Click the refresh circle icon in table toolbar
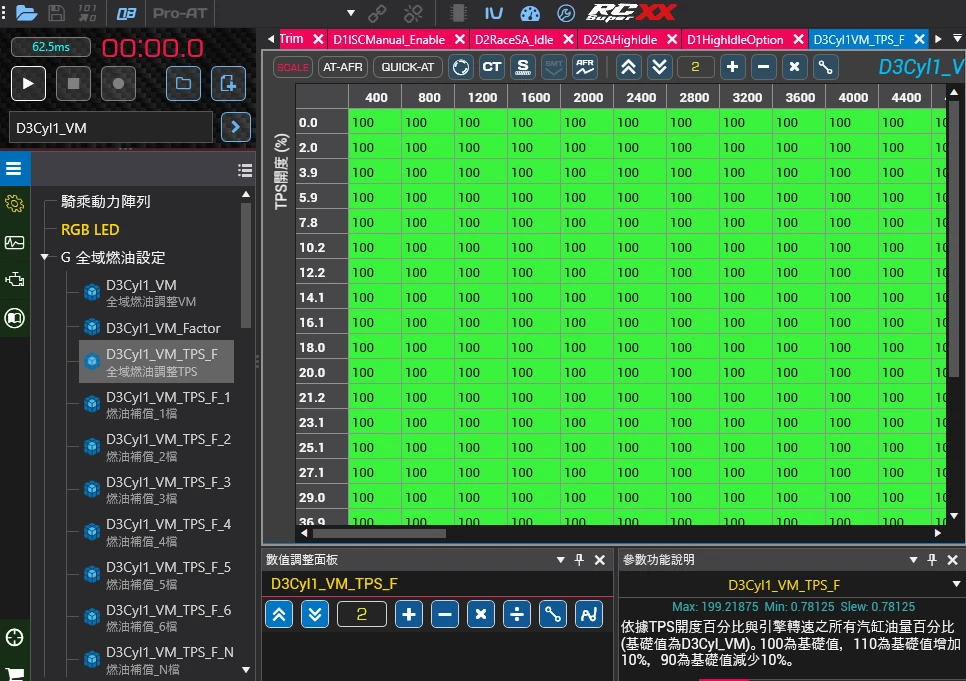Image resolution: width=966 pixels, height=681 pixels. [x=461, y=67]
